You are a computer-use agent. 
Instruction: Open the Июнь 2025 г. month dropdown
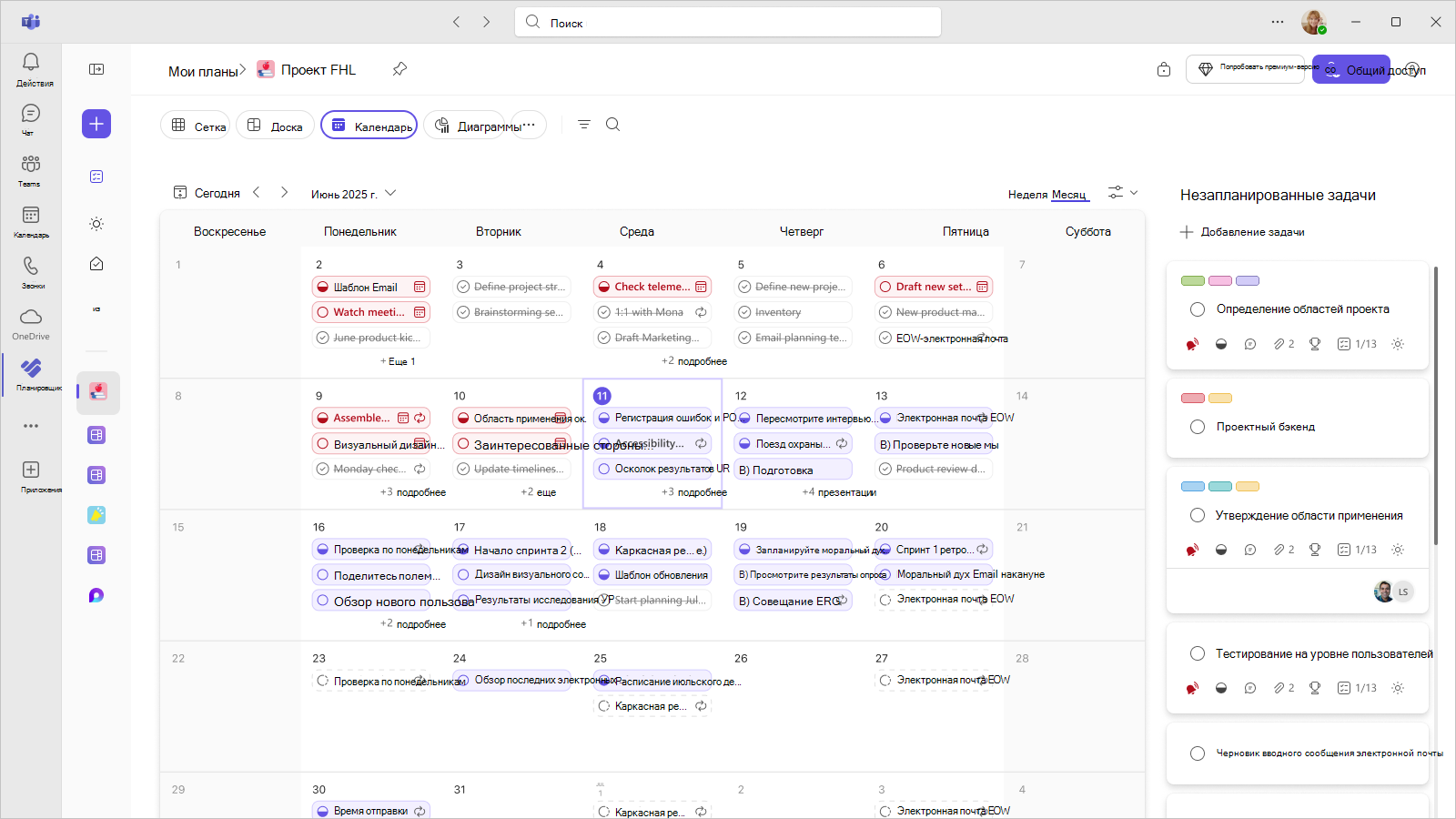tap(354, 194)
